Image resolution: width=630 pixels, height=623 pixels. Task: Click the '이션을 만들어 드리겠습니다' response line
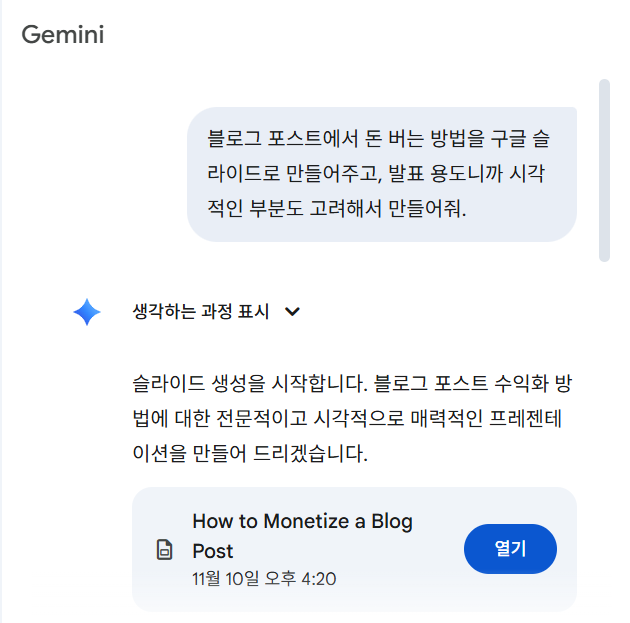(251, 456)
